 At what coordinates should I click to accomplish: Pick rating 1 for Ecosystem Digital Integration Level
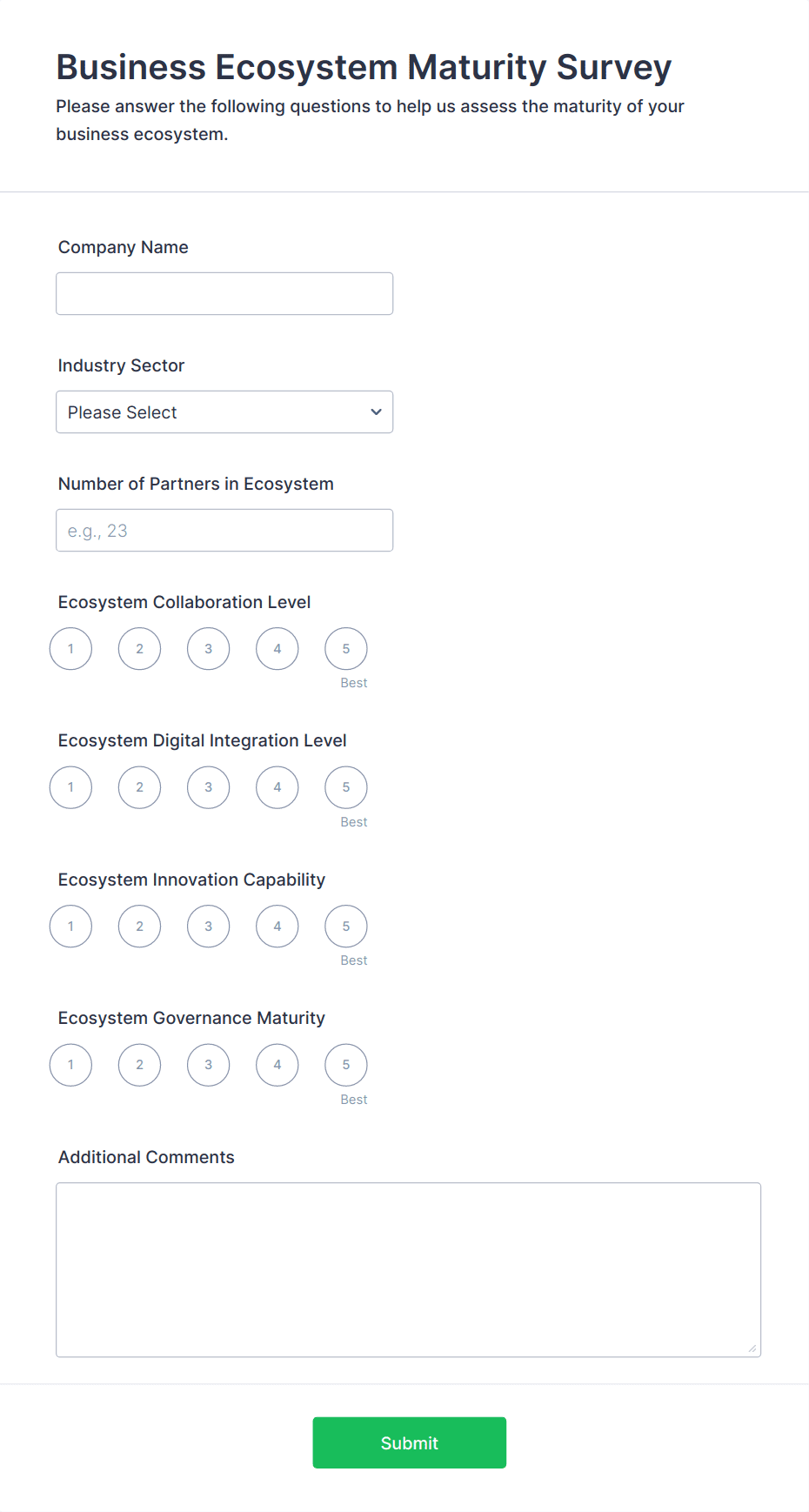coord(70,786)
